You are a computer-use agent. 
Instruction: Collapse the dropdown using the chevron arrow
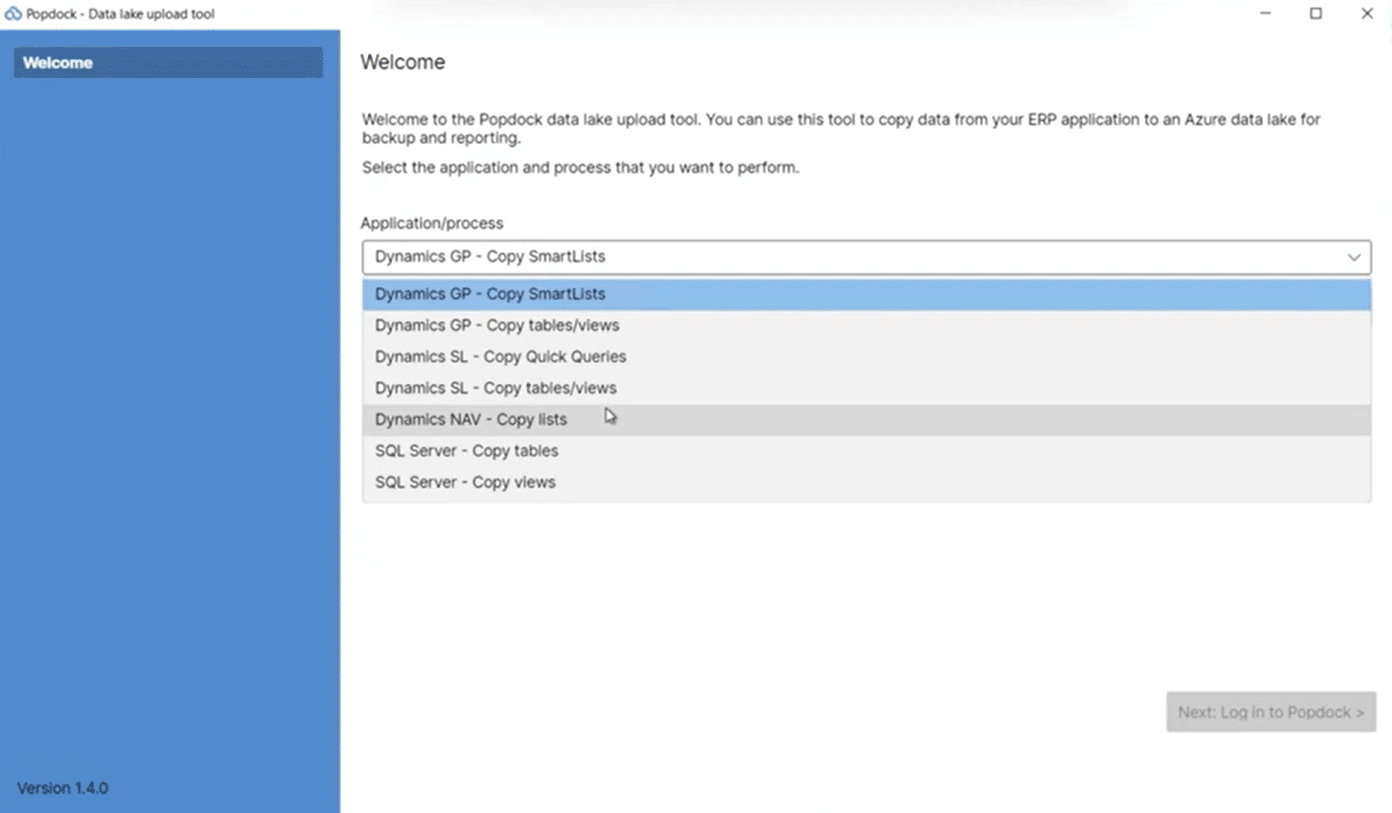coord(1354,257)
